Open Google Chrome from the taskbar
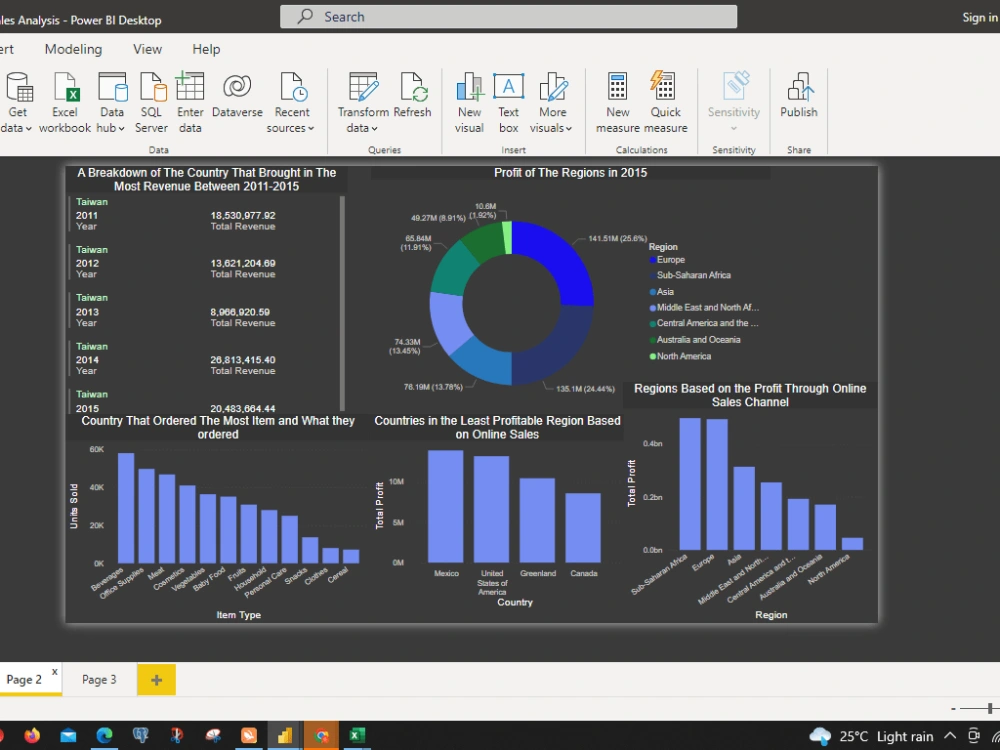The image size is (1000, 750). [x=321, y=736]
